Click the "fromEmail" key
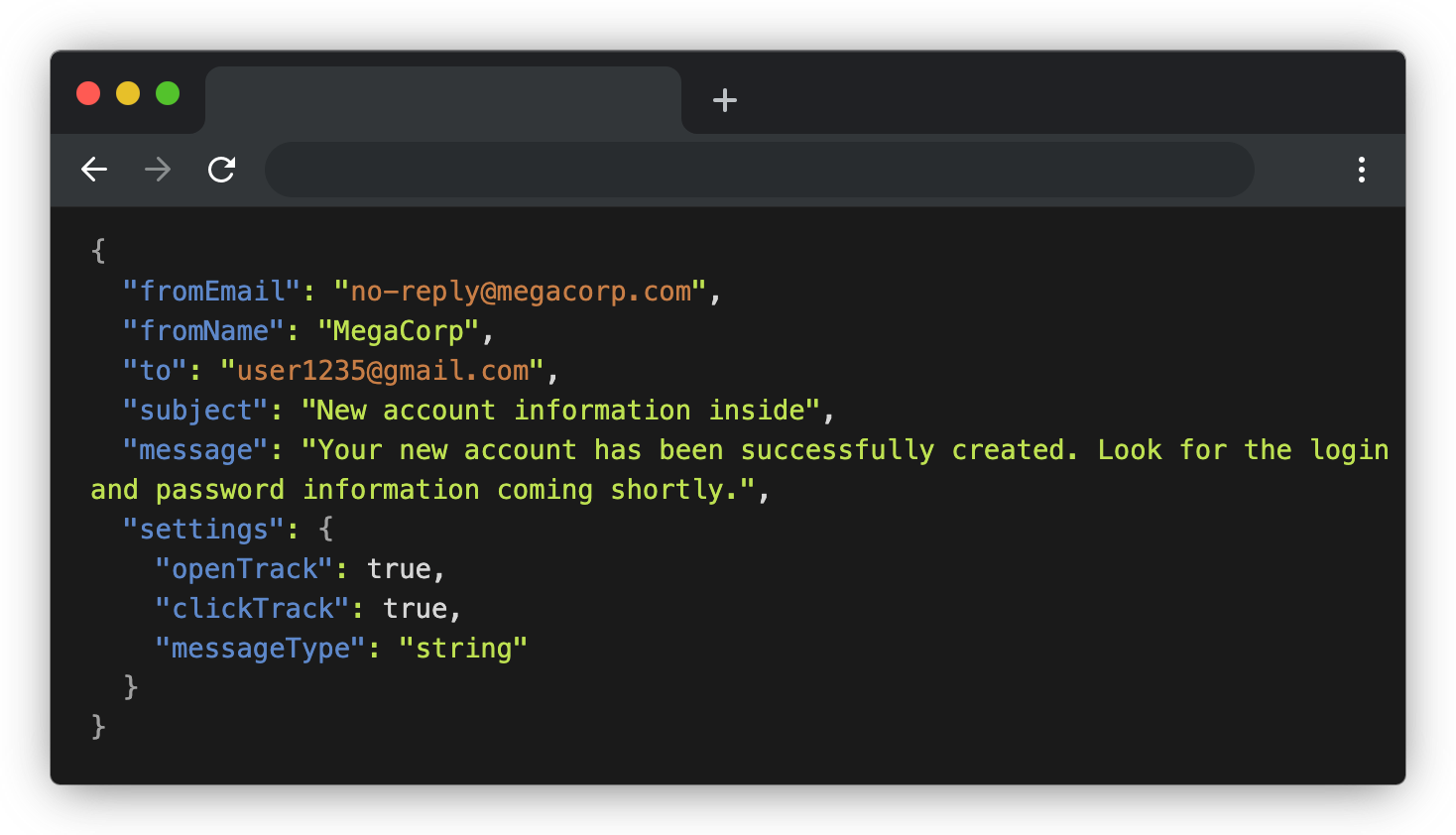This screenshot has width=1456, height=835. [x=210, y=292]
